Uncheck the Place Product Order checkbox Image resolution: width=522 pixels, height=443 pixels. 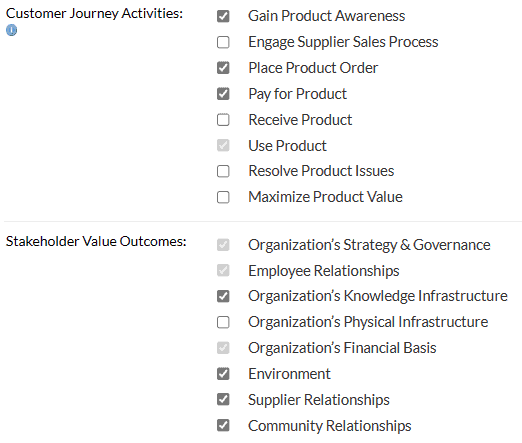(223, 68)
